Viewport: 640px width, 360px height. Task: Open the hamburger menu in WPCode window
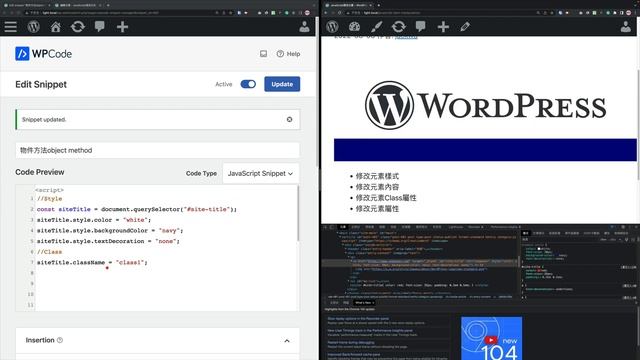11,27
